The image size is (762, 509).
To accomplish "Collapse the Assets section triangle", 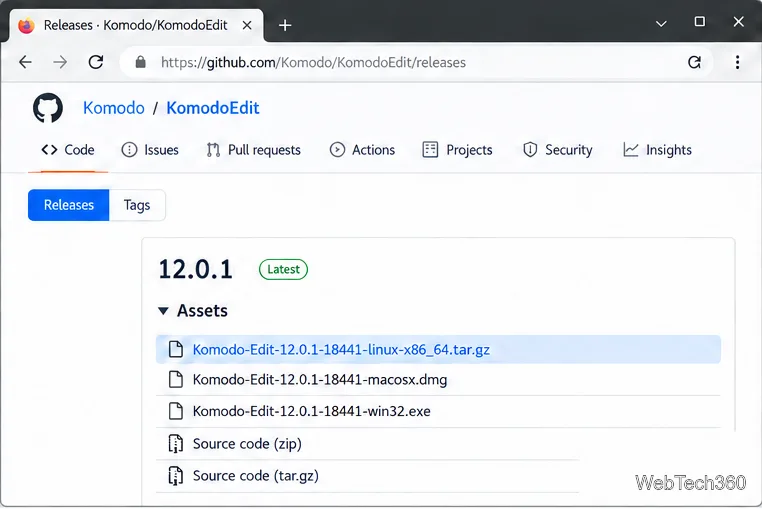I will (x=163, y=311).
